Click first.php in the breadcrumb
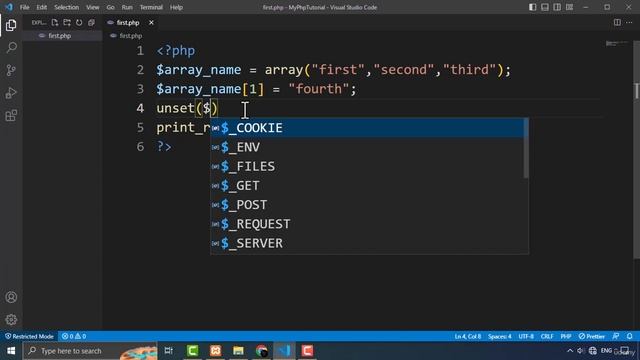 pos(131,36)
